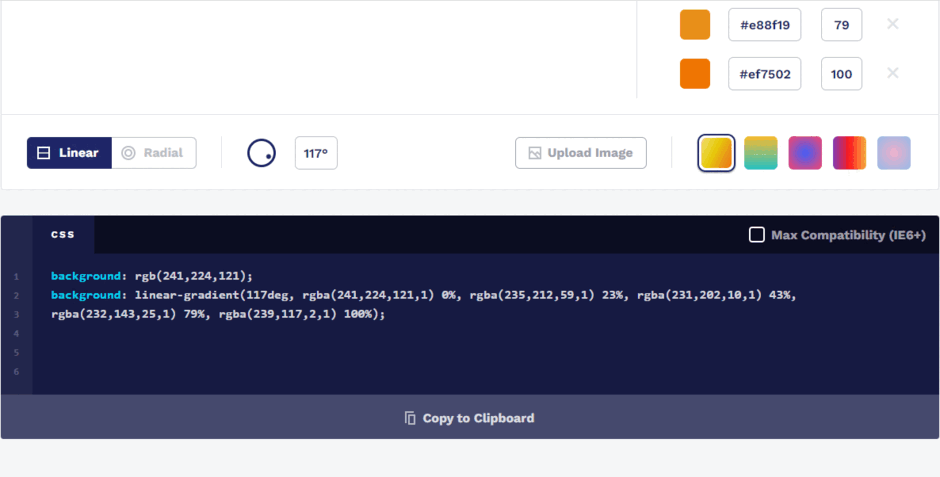Screen dimensions: 940x477
Task: Remove the #e88f19 color stop
Action: (892, 24)
